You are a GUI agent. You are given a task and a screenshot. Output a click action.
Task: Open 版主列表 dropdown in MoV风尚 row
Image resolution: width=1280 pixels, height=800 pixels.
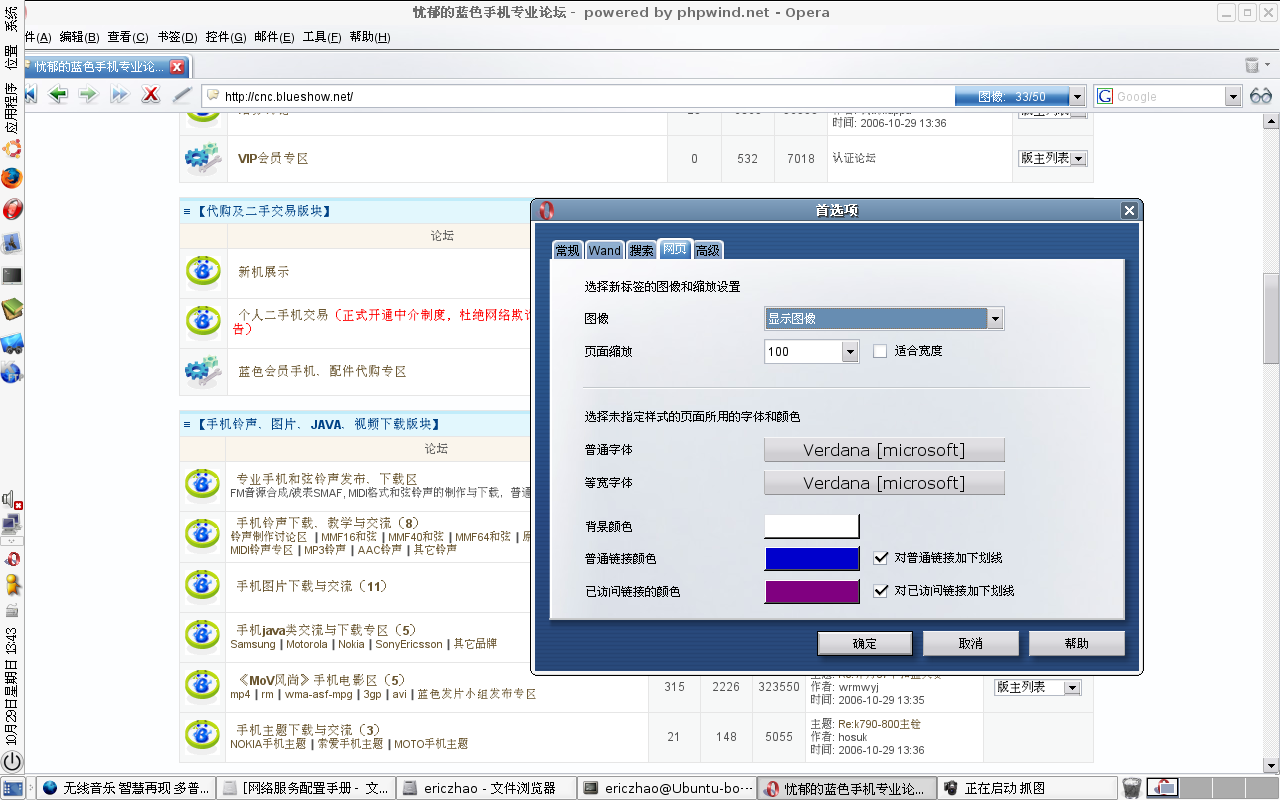click(x=1037, y=687)
